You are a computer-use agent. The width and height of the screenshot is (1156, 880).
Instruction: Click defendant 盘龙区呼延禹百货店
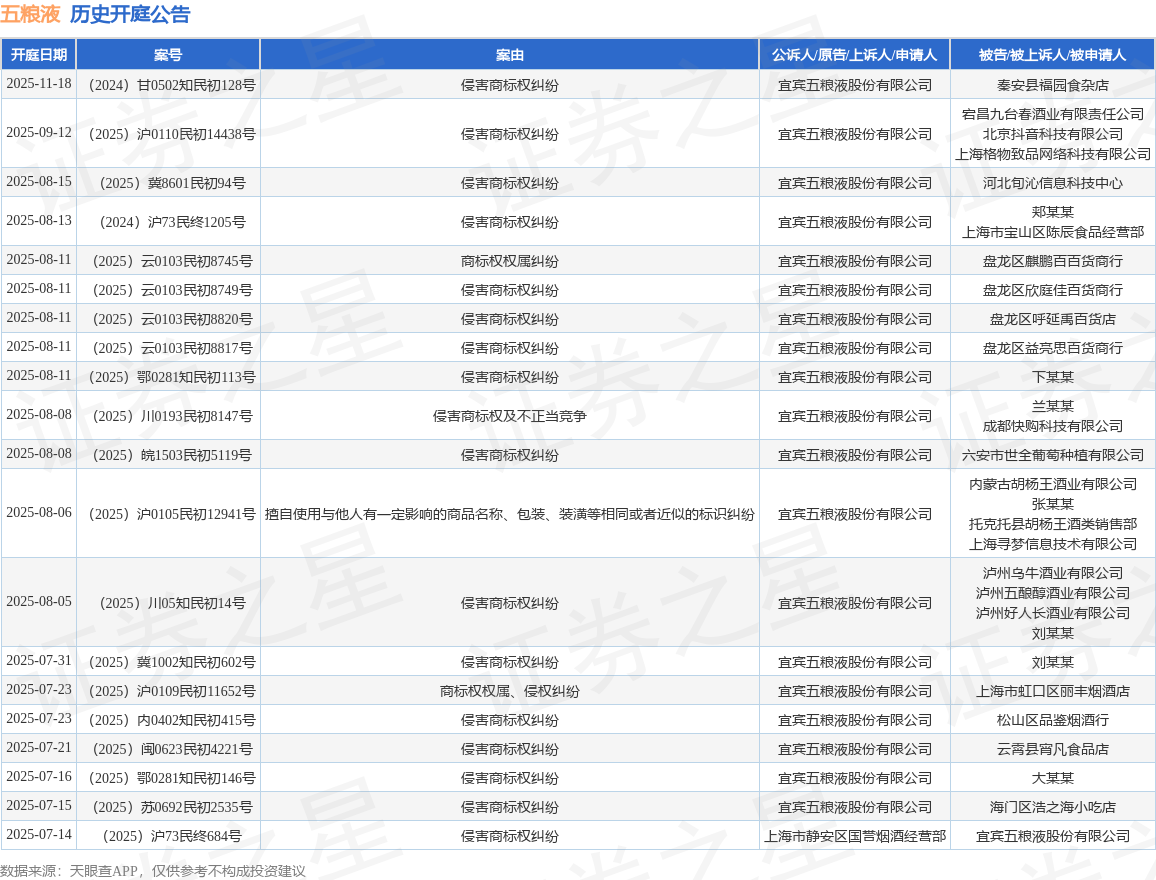click(1052, 319)
